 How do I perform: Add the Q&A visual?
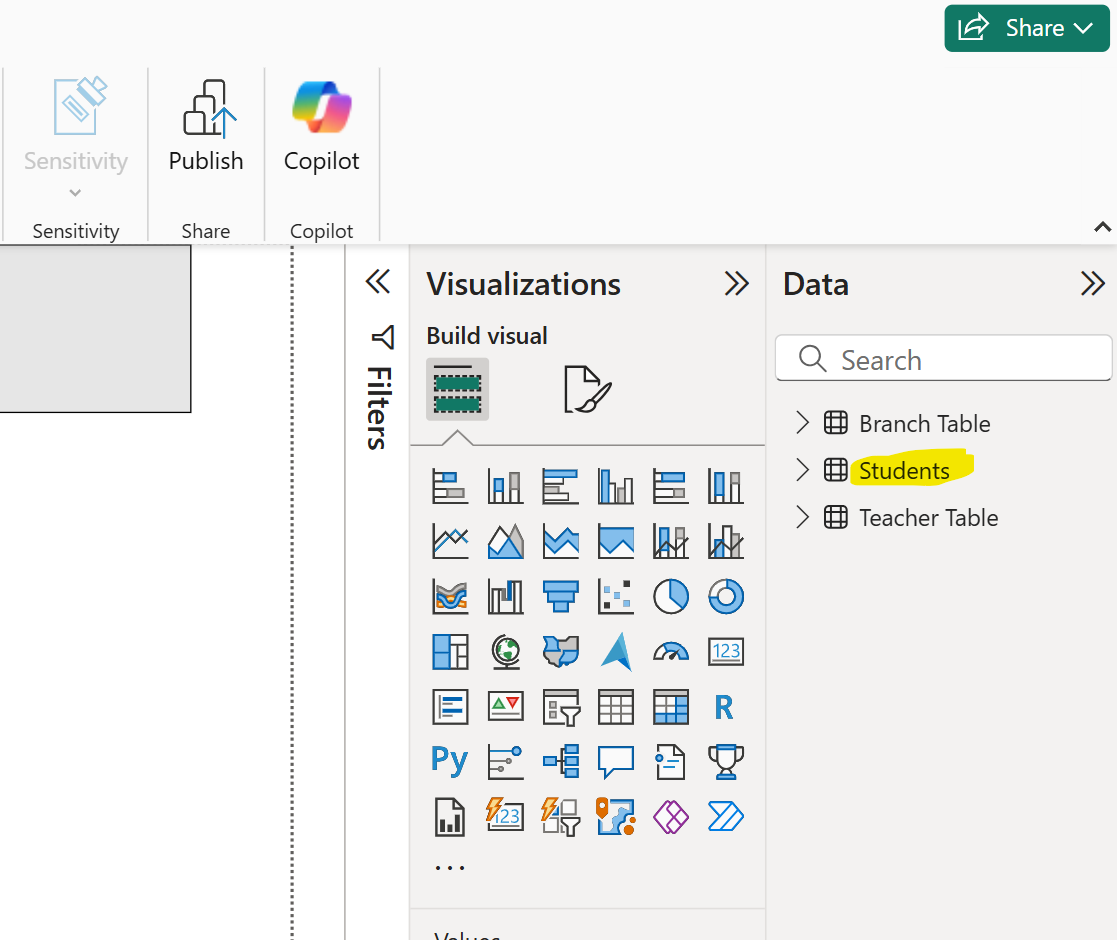point(615,761)
